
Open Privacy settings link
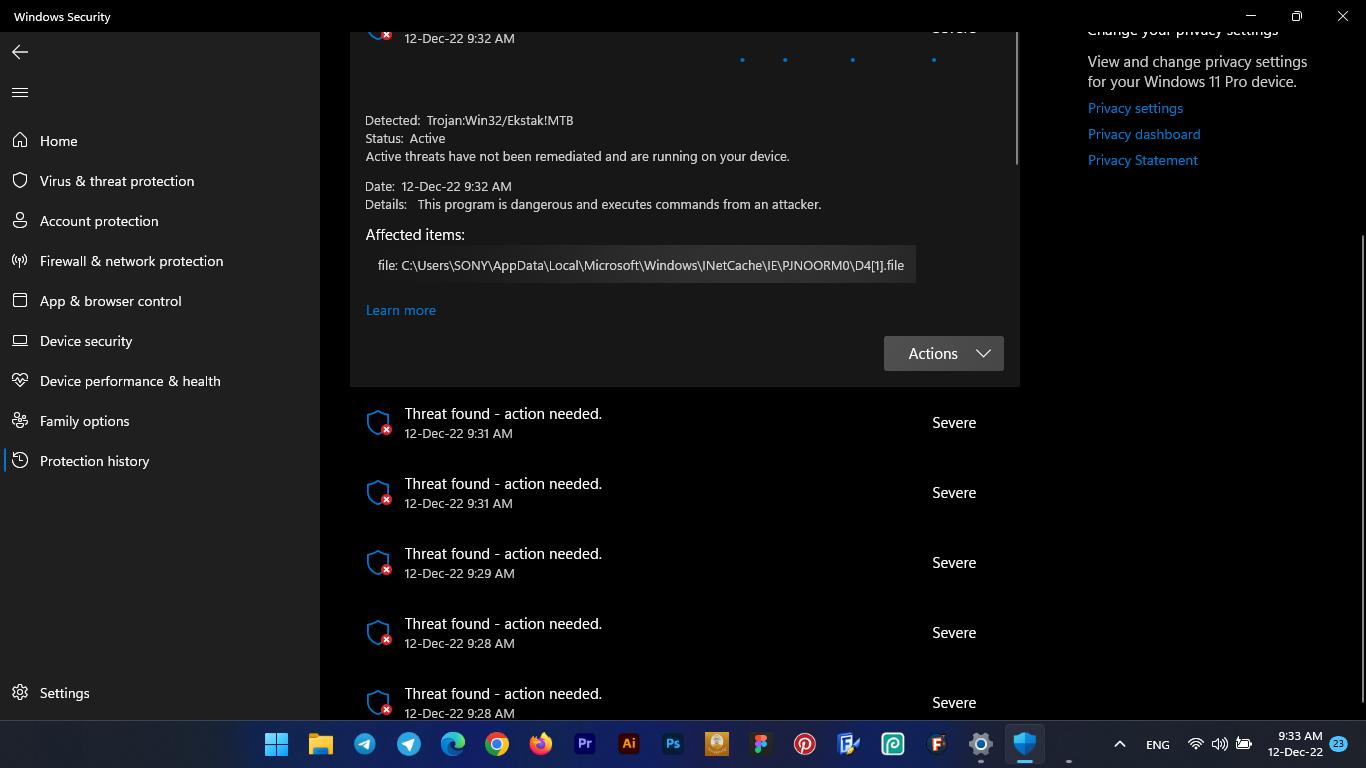pyautogui.click(x=1135, y=108)
